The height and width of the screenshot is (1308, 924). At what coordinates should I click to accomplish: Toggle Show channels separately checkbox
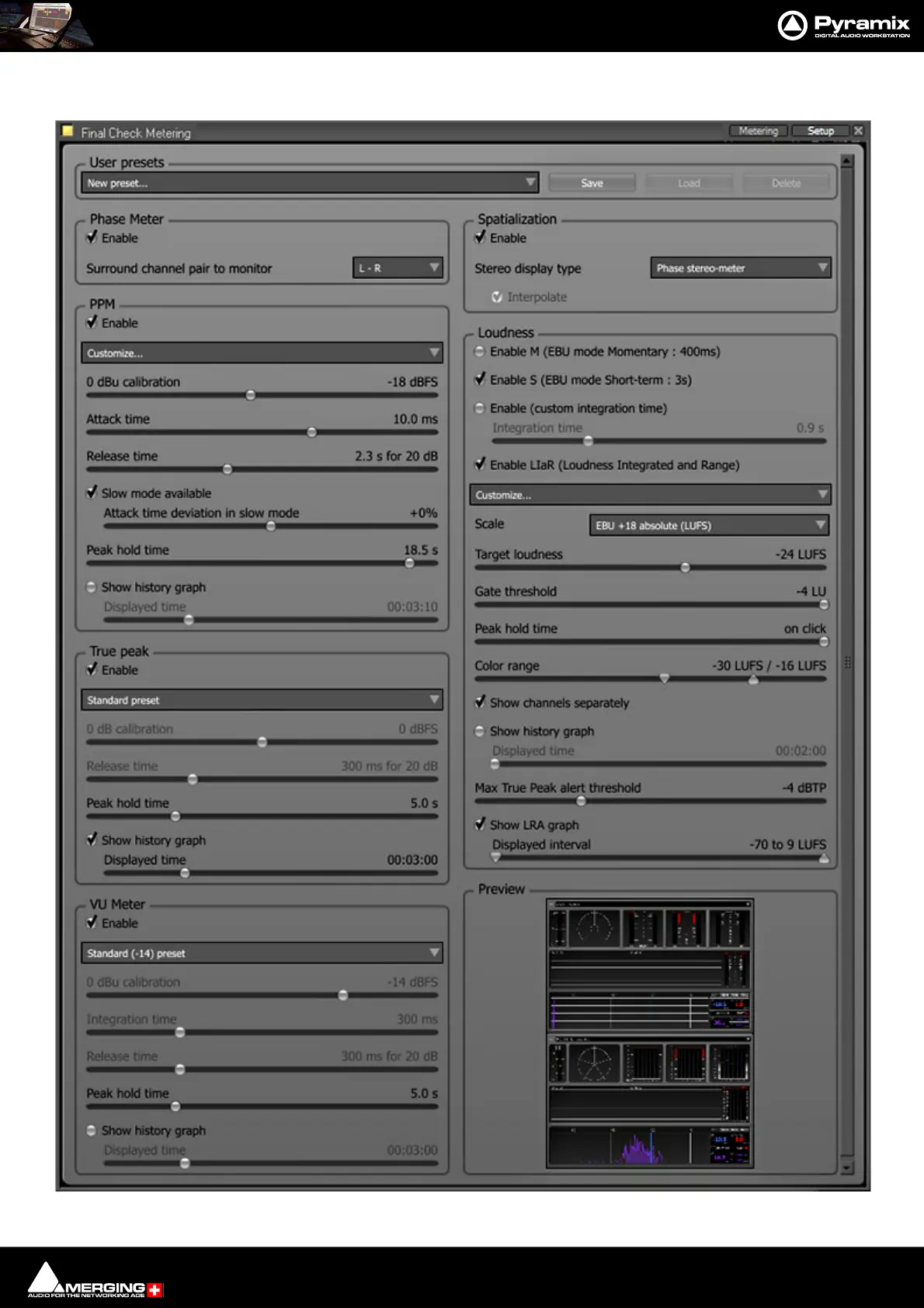coord(480,701)
